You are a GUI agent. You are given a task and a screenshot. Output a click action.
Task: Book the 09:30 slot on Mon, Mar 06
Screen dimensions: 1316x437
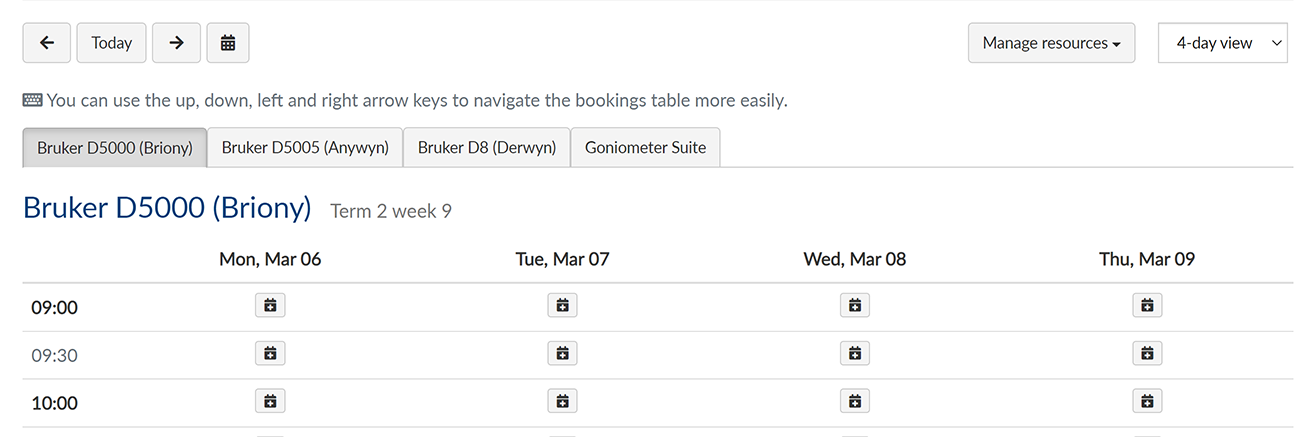pyautogui.click(x=270, y=353)
